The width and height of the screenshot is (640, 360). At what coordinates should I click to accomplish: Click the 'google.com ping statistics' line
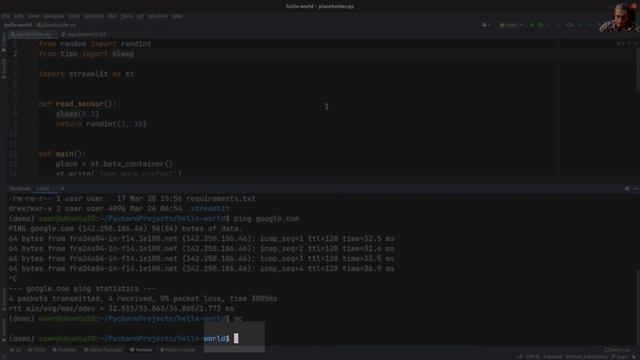(x=82, y=289)
